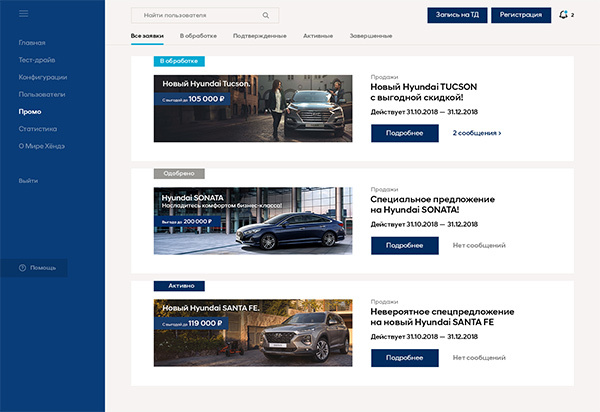
Task: Click the Продажи label on the SANTA FE card
Action: (x=384, y=301)
